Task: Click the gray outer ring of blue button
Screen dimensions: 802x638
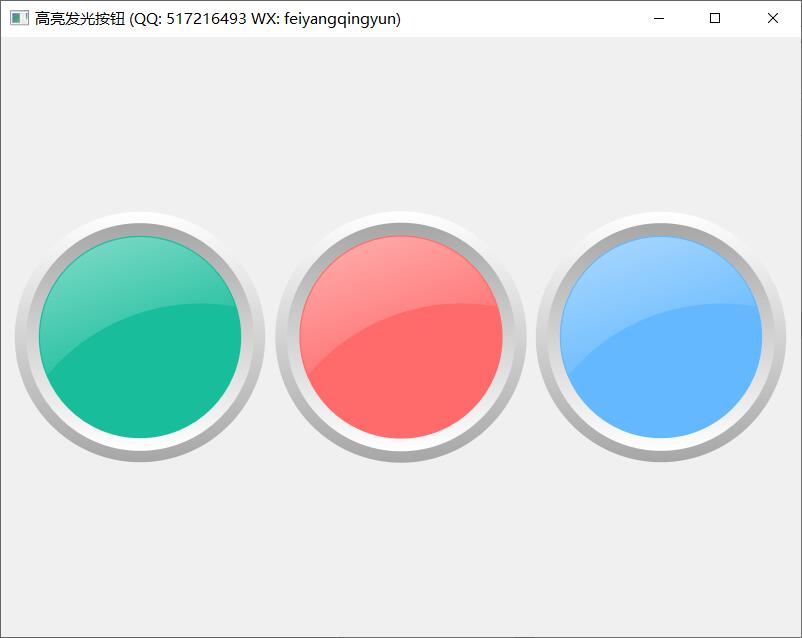Action: [661, 229]
